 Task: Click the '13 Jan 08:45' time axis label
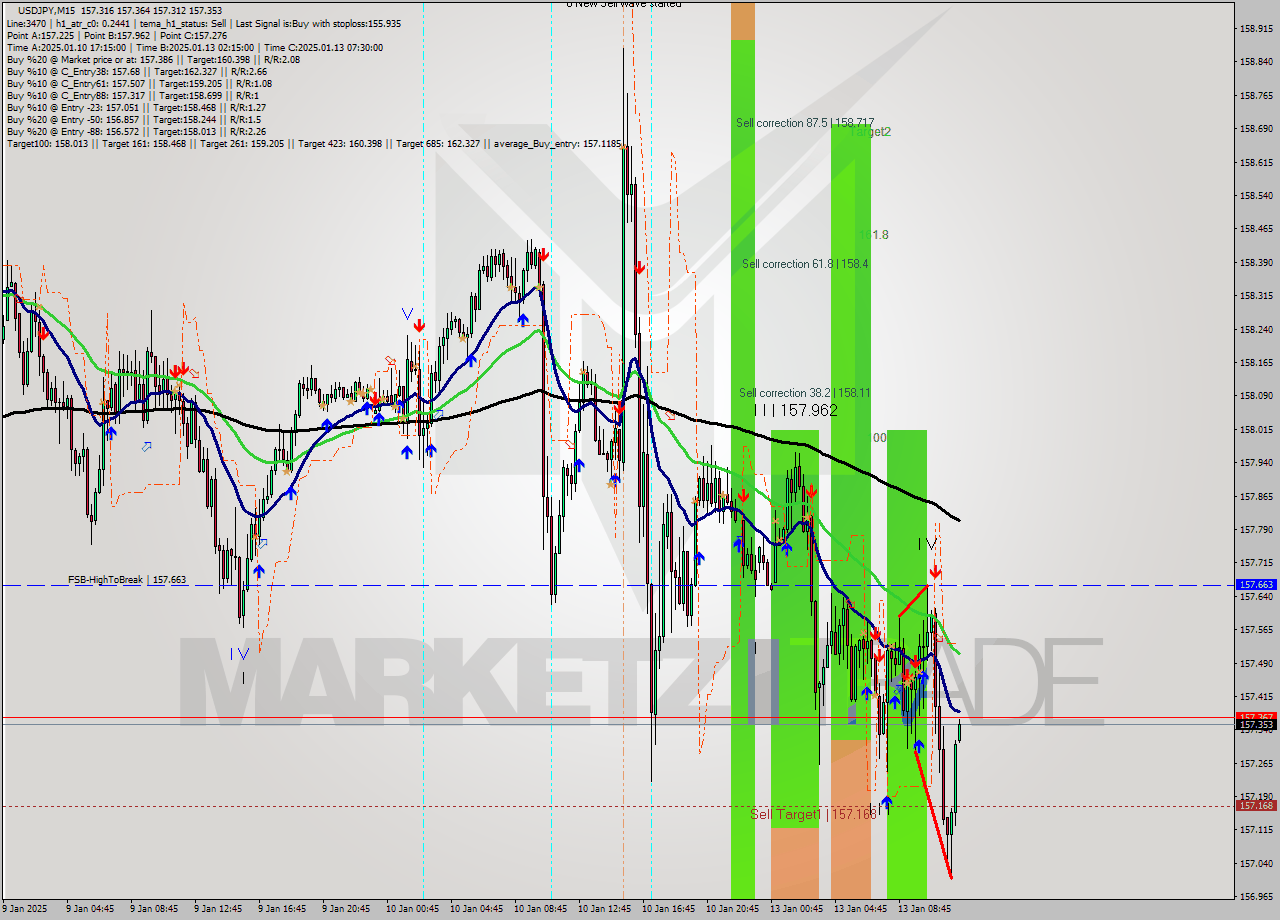[x=923, y=909]
